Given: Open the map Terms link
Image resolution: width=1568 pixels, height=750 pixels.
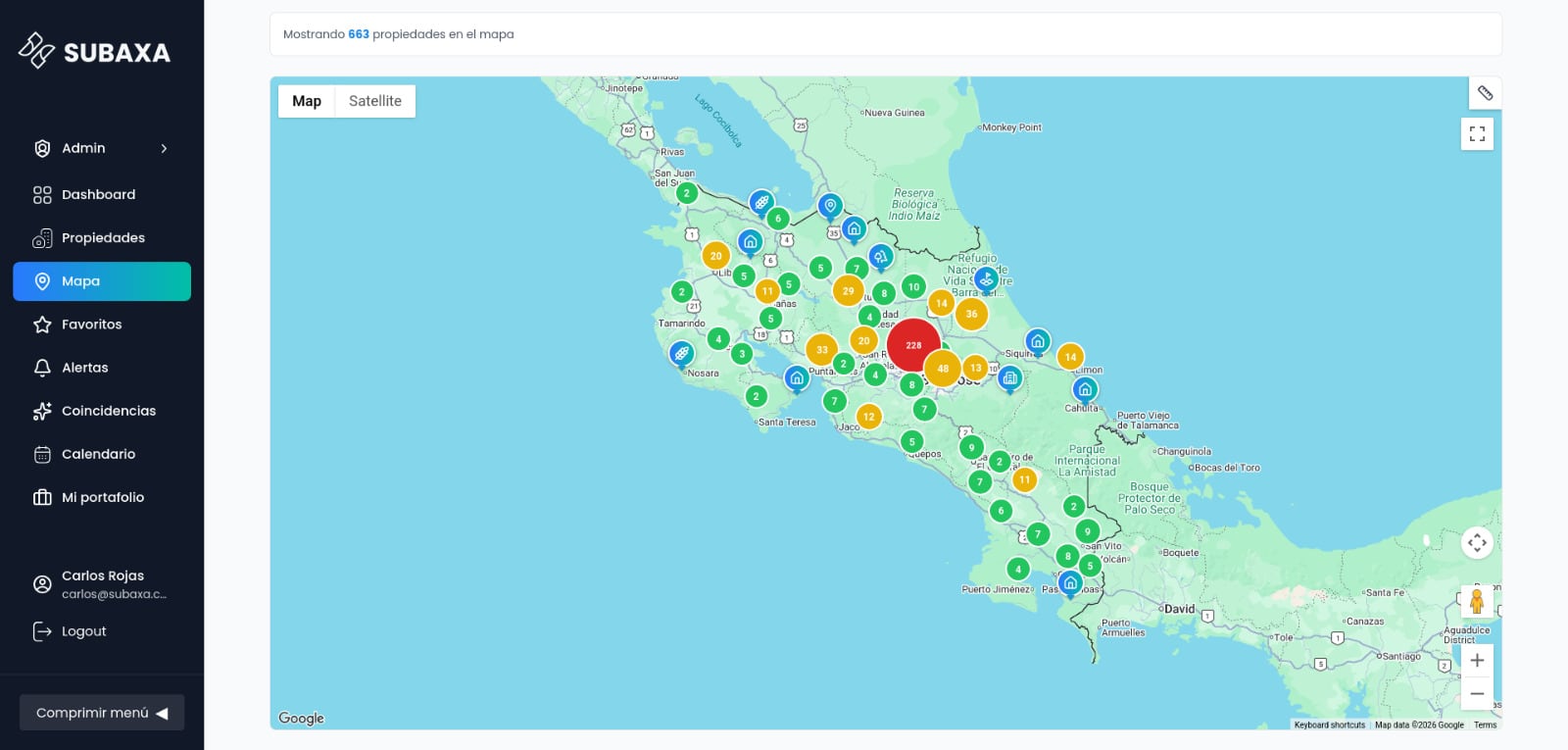Looking at the screenshot, I should pos(1485,725).
